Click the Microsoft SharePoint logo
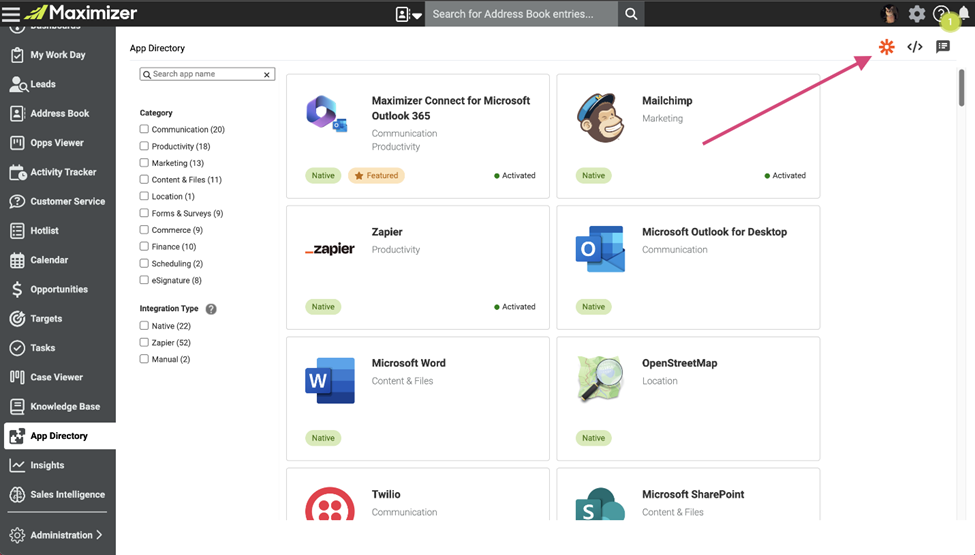This screenshot has height=555, width=975. tap(600, 505)
